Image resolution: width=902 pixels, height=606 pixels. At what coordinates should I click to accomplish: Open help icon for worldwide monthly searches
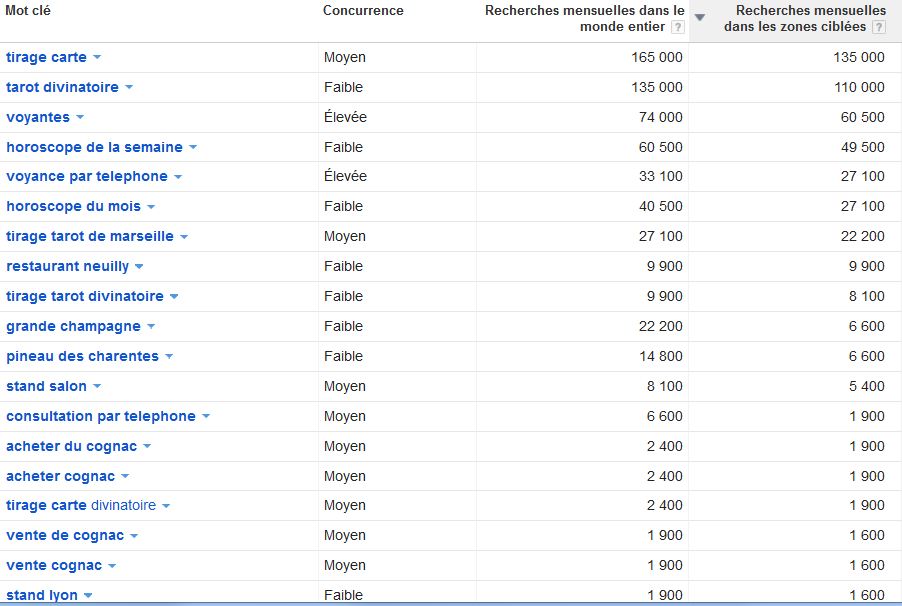pos(678,27)
